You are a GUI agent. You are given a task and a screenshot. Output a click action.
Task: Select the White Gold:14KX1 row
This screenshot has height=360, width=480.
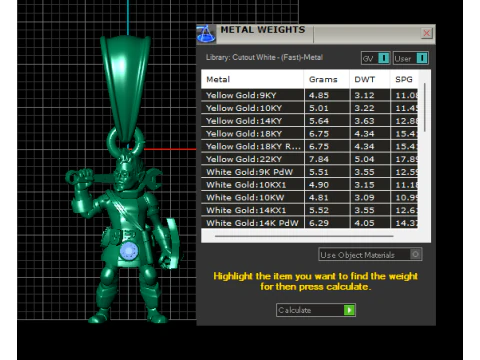(x=309, y=210)
